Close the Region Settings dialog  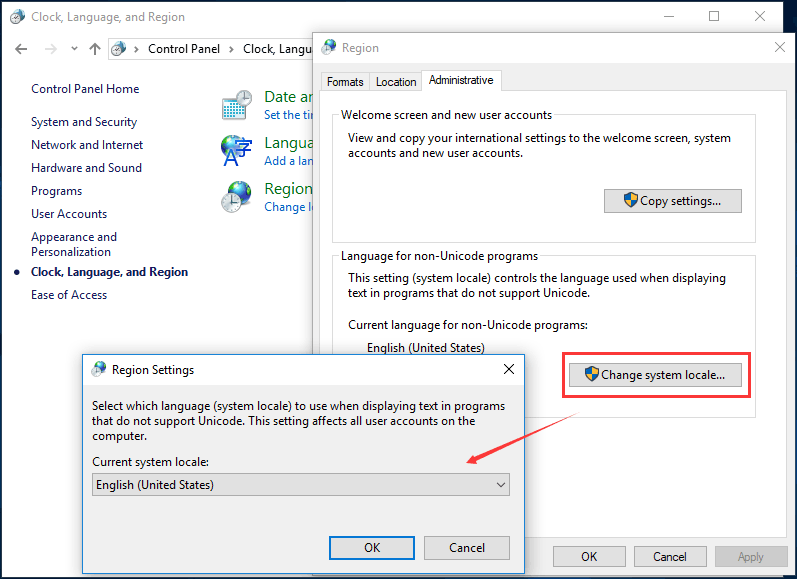508,369
